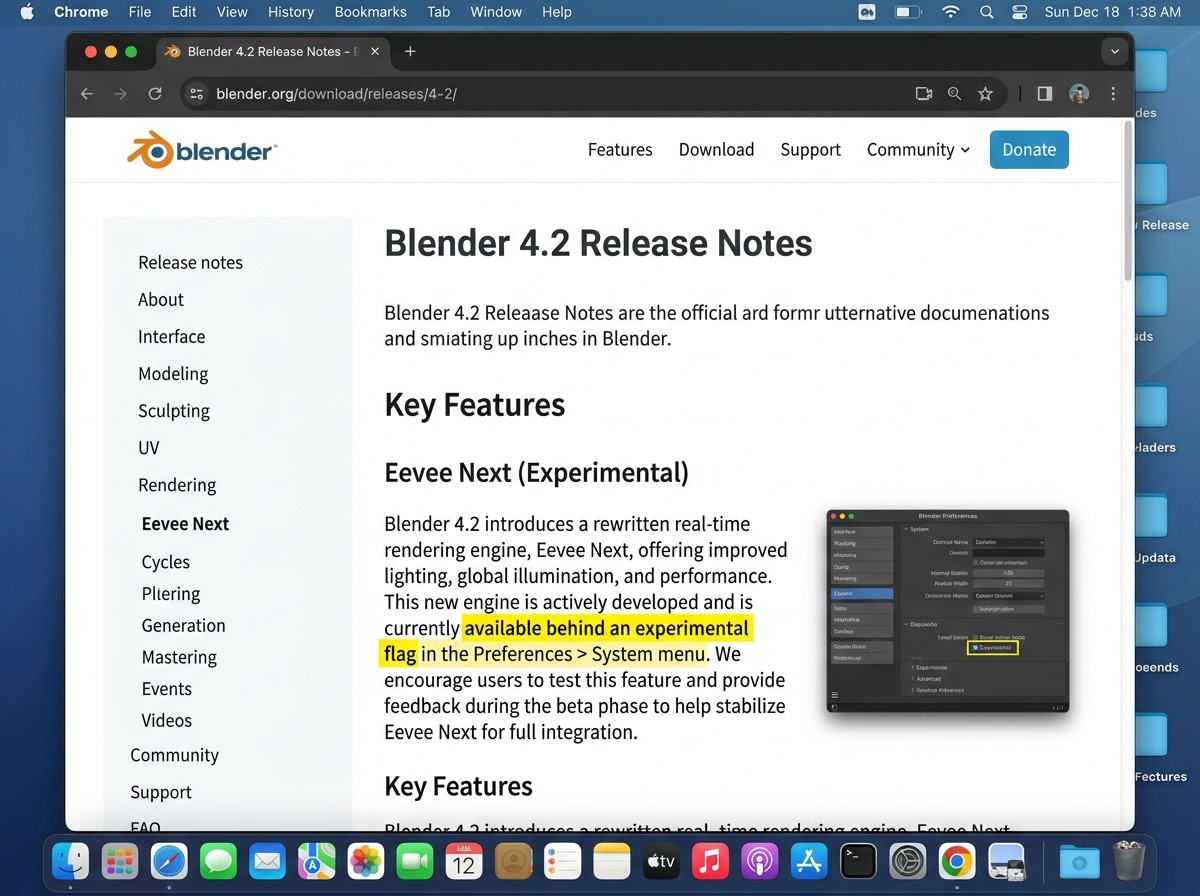Open Messages from the dock

[x=218, y=861]
